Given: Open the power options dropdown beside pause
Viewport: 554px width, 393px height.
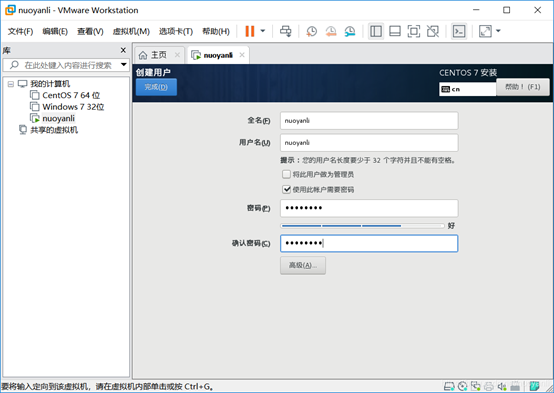Looking at the screenshot, I should pyautogui.click(x=263, y=31).
